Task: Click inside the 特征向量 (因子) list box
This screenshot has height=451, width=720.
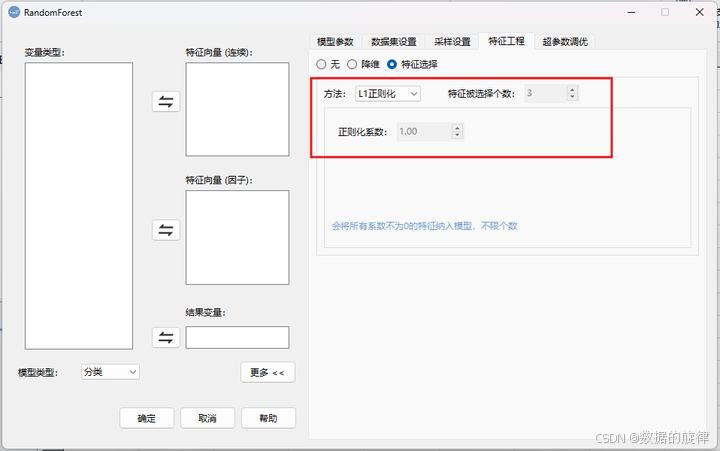Action: point(237,237)
